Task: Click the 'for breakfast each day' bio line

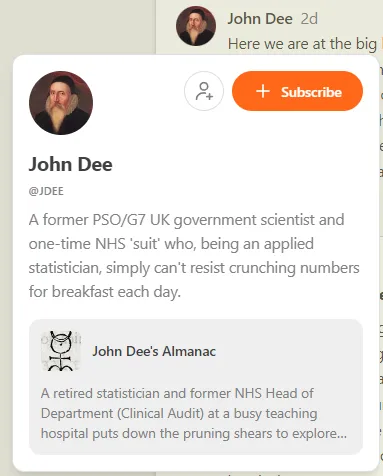Action: pyautogui.click(x=105, y=292)
